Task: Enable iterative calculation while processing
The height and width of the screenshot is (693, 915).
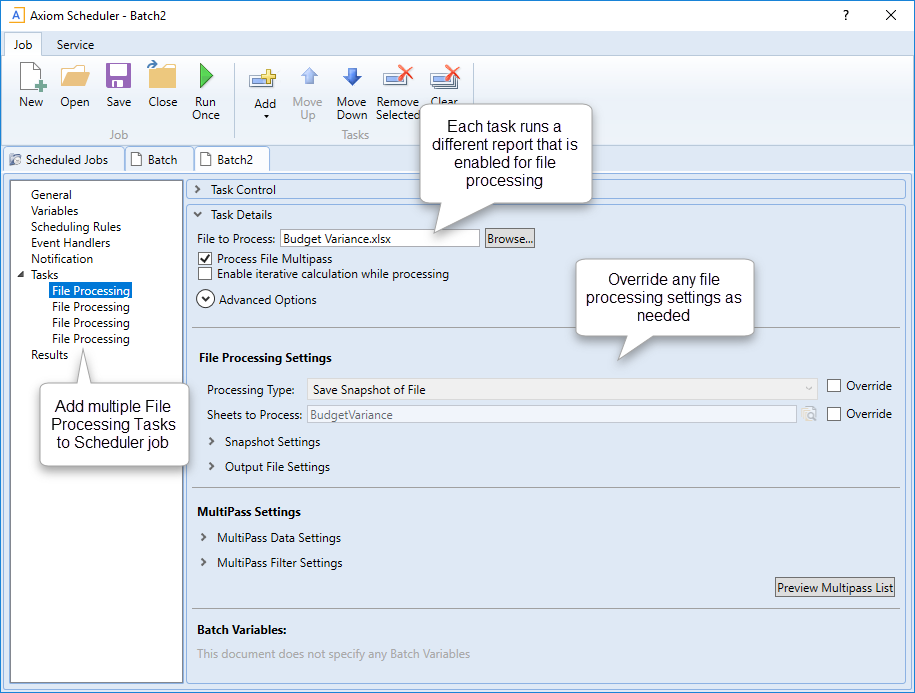Action: point(205,274)
